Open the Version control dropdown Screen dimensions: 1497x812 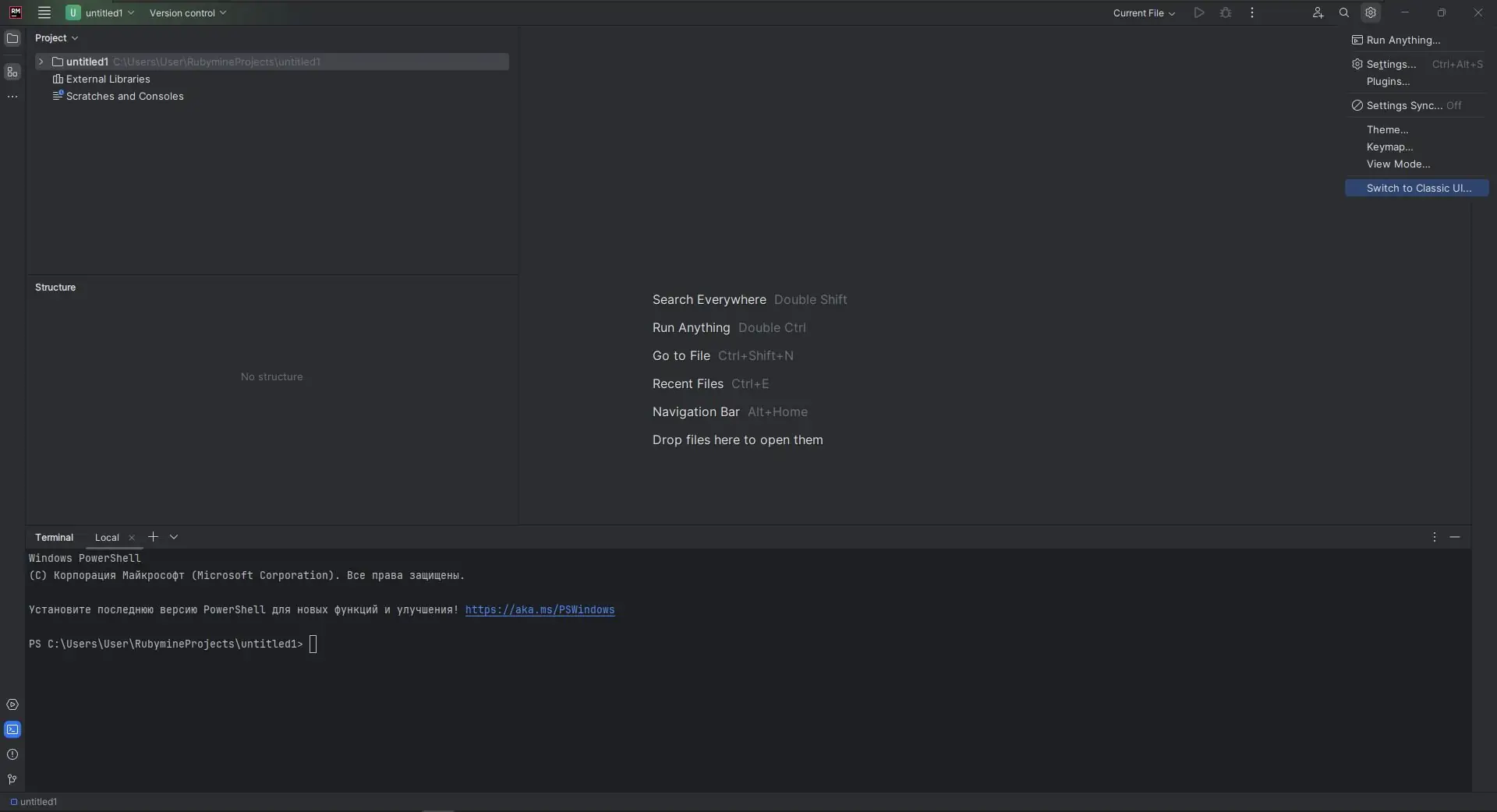(x=188, y=12)
